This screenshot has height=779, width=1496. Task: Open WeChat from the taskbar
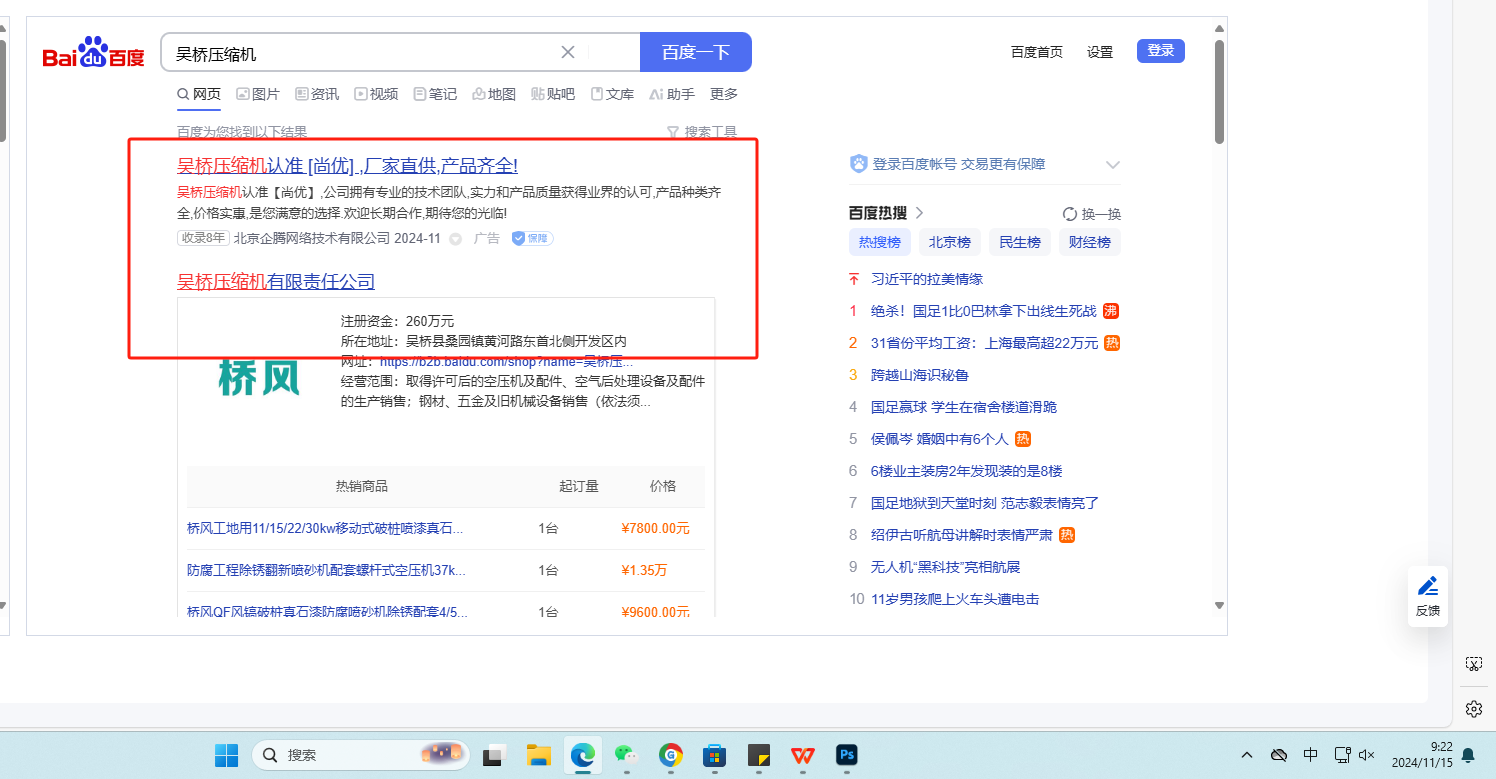coord(626,755)
